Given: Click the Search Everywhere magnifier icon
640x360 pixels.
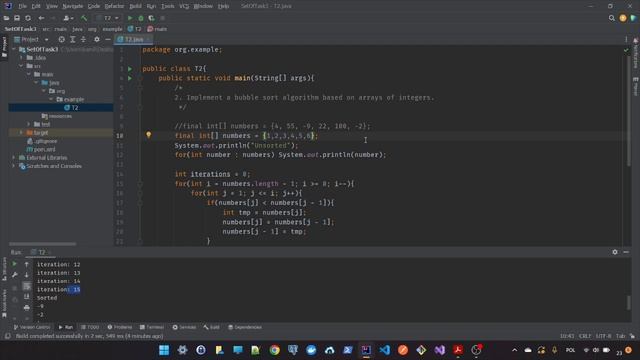Looking at the screenshot, I should pos(611,18).
